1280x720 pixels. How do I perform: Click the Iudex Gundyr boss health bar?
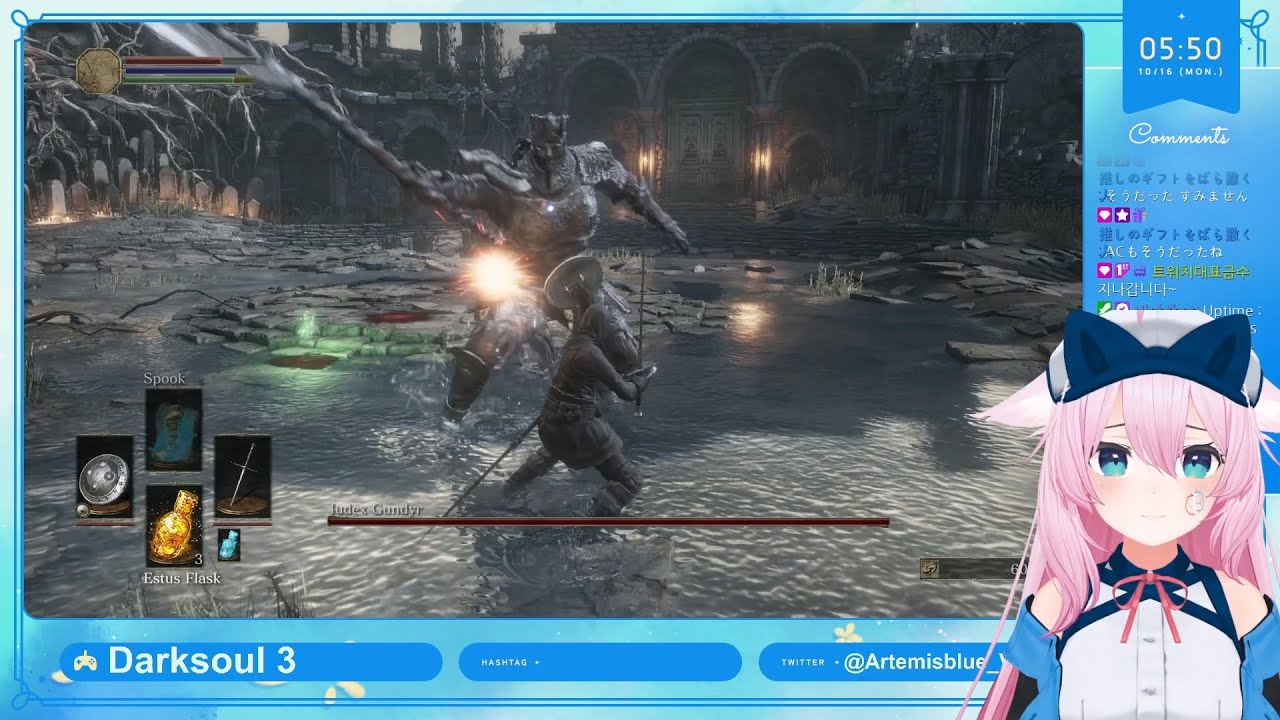(608, 521)
